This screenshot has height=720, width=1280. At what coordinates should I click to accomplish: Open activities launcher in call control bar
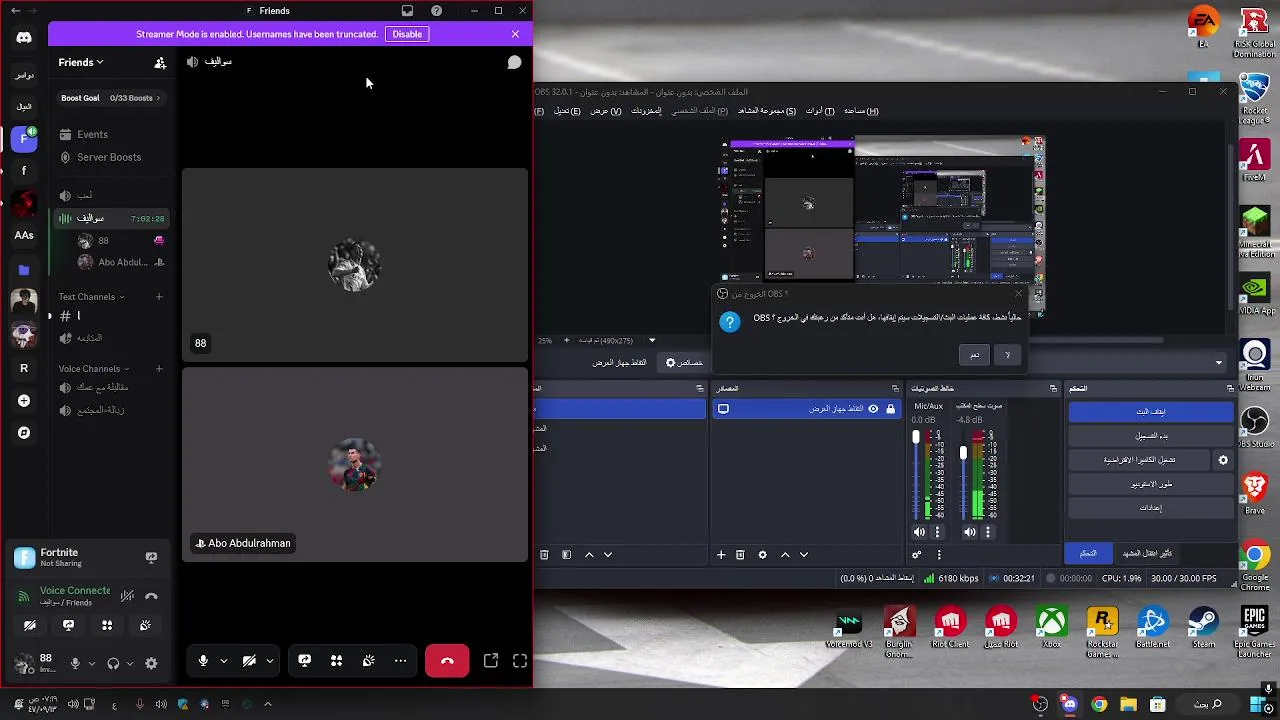click(337, 661)
